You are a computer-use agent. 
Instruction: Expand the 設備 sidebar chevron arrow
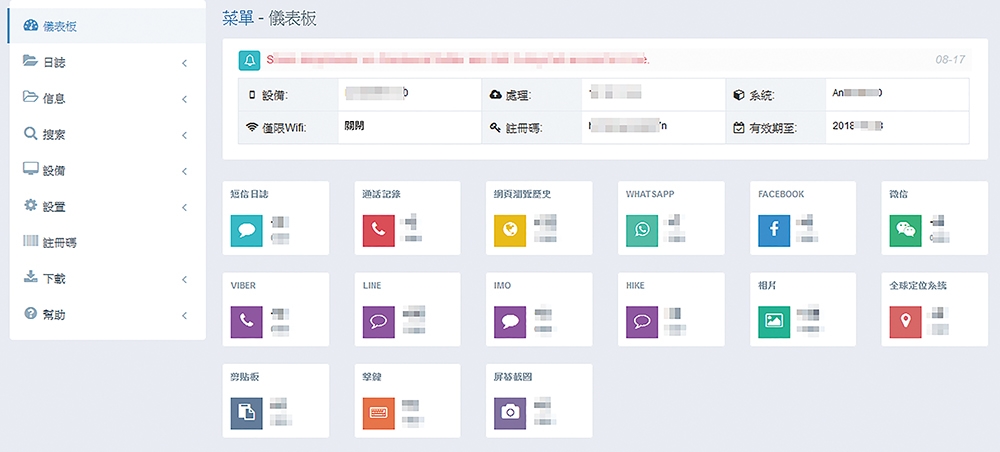pyautogui.click(x=184, y=171)
